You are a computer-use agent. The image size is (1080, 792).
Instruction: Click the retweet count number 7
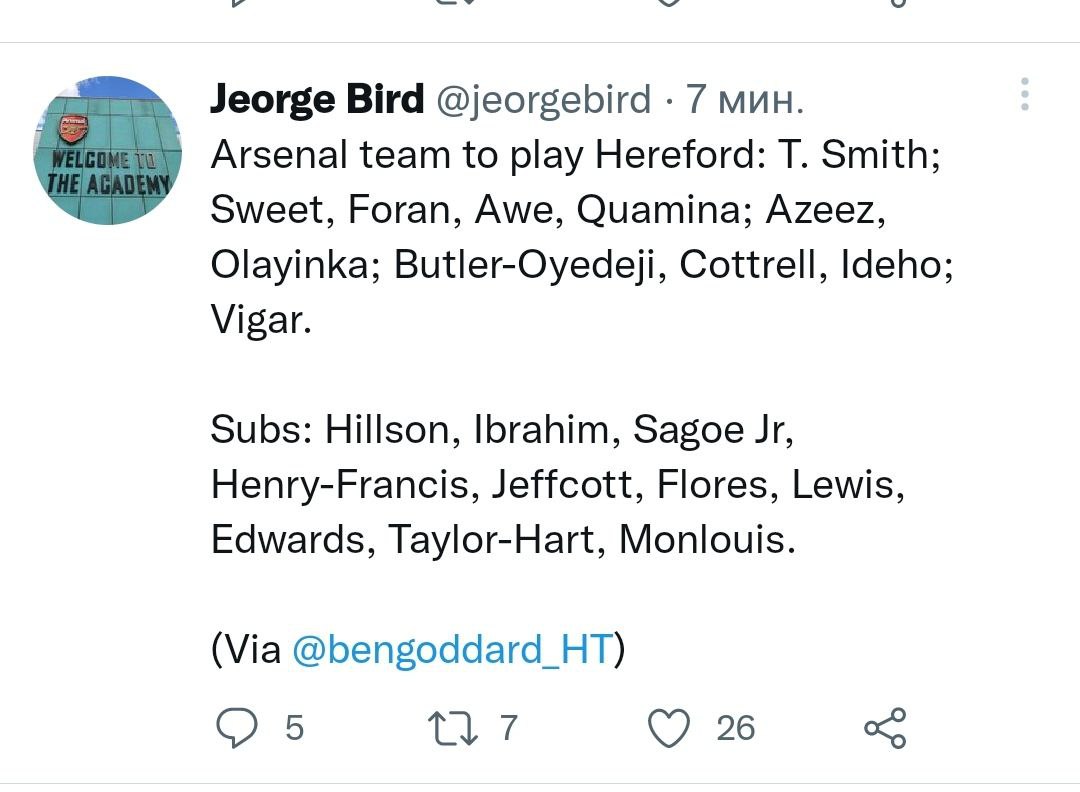[x=508, y=728]
